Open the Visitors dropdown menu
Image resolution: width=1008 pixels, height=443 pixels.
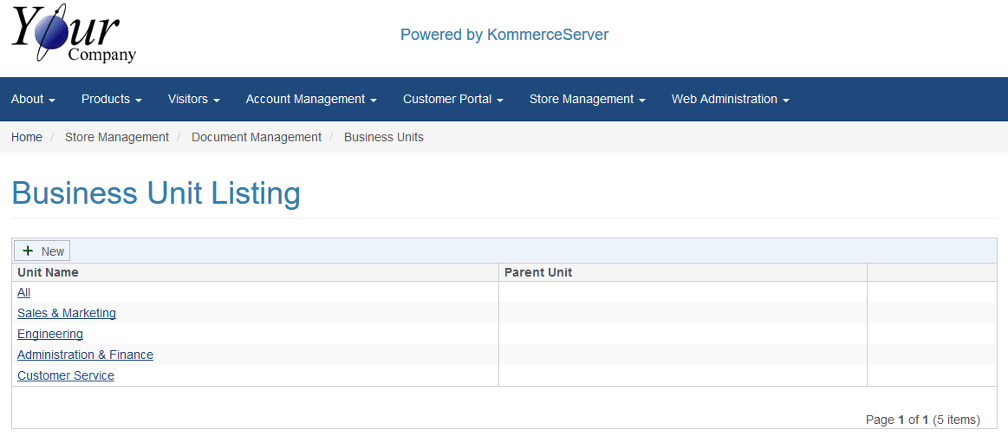[x=193, y=99]
